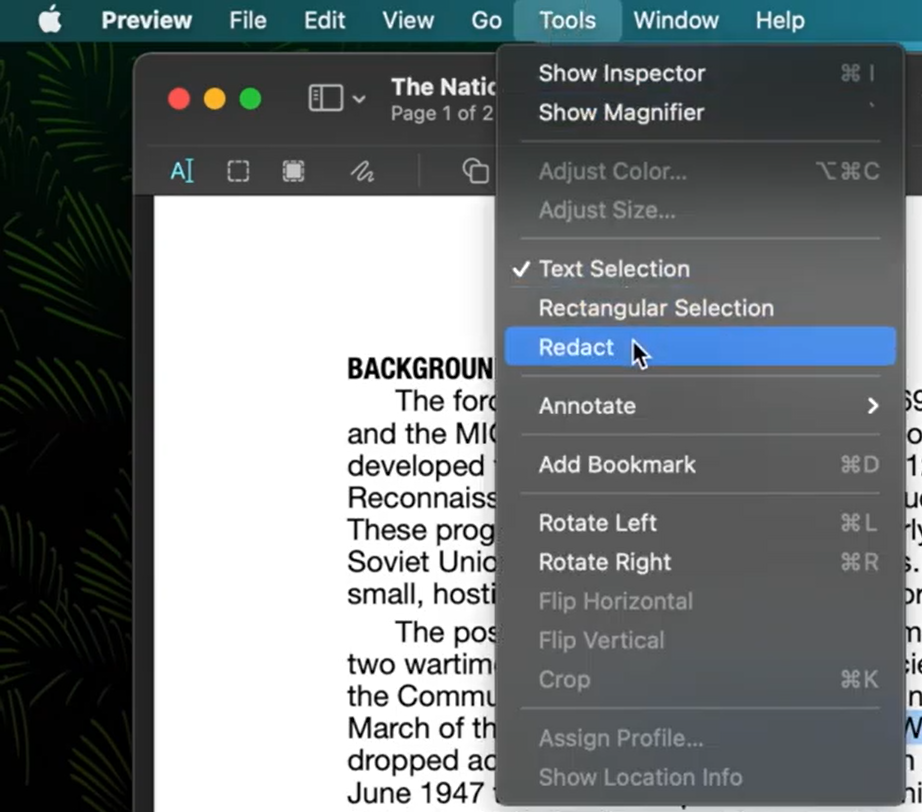922x812 pixels.
Task: Click the red close window button
Action: click(179, 98)
